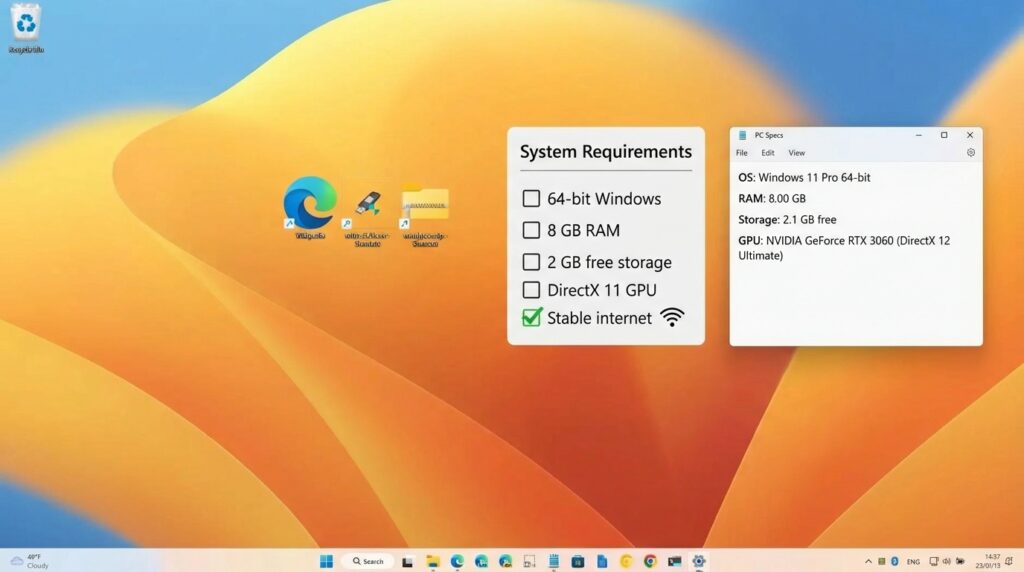This screenshot has height=572, width=1024.
Task: Check the 64-bit Windows checkbox
Action: 531,198
